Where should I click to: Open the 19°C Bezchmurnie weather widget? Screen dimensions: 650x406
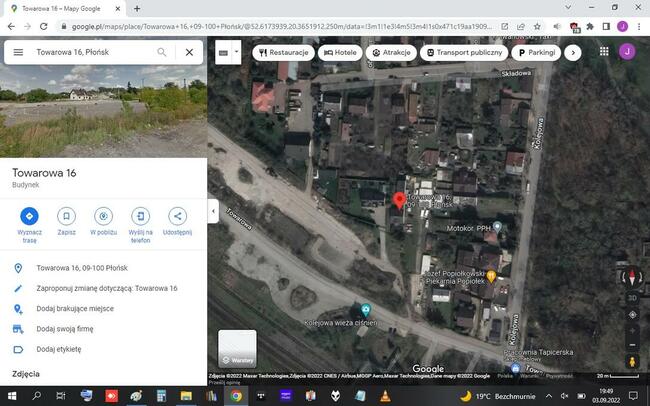[x=497, y=396]
